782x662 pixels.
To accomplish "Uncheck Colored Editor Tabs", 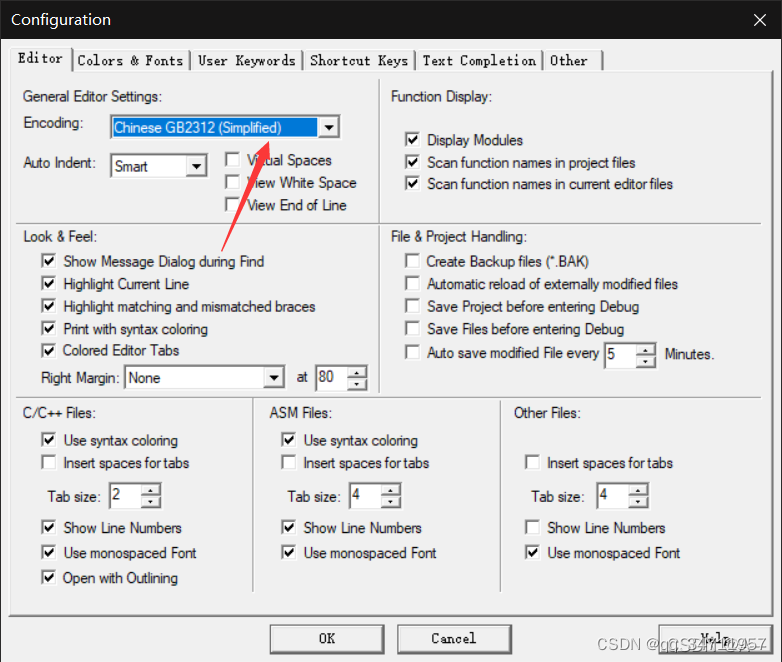I will [49, 351].
